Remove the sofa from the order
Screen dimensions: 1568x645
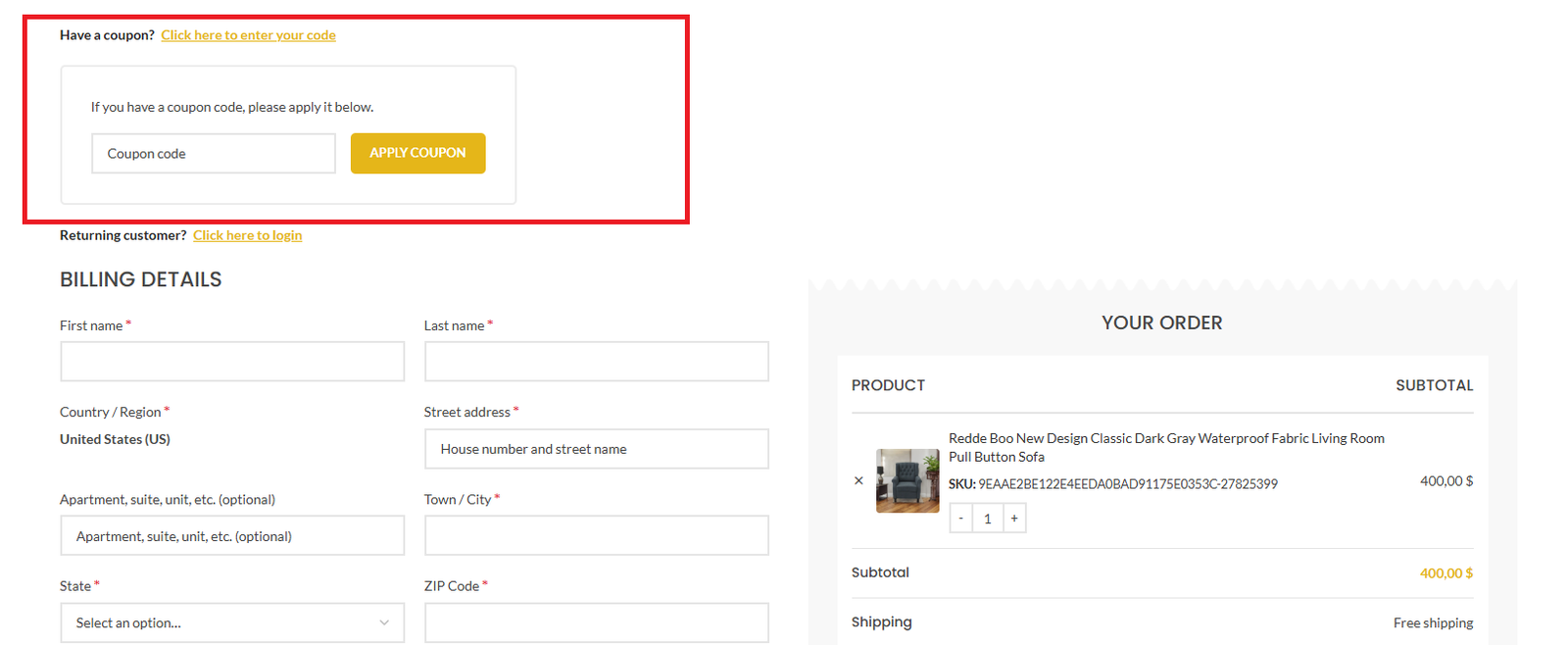pos(858,480)
